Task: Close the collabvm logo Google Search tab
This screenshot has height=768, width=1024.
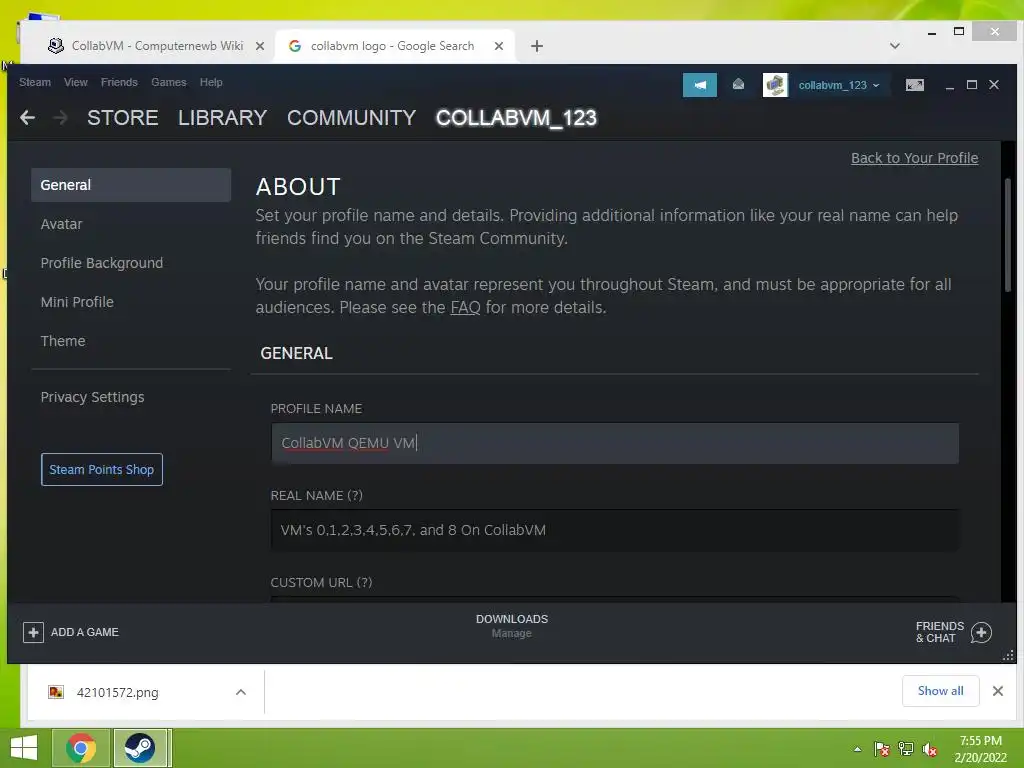Action: point(498,46)
